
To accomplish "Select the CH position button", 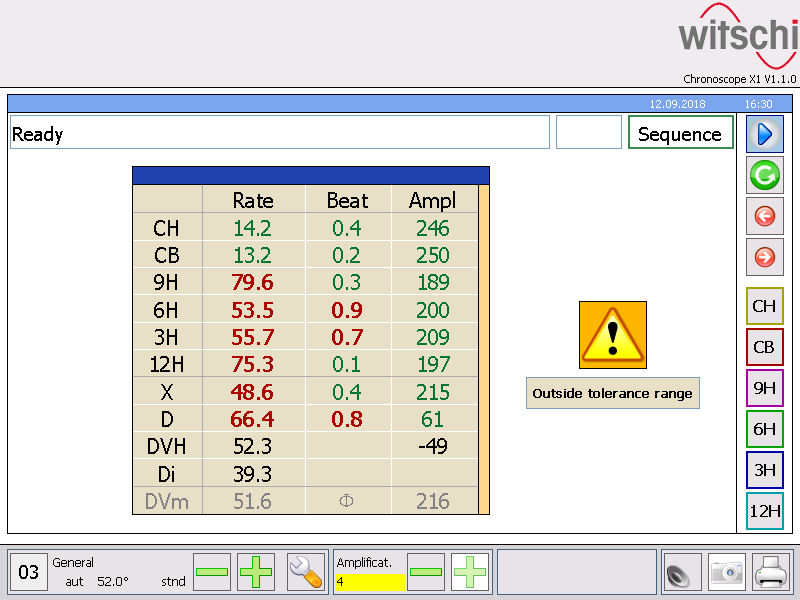I will click(x=765, y=306).
